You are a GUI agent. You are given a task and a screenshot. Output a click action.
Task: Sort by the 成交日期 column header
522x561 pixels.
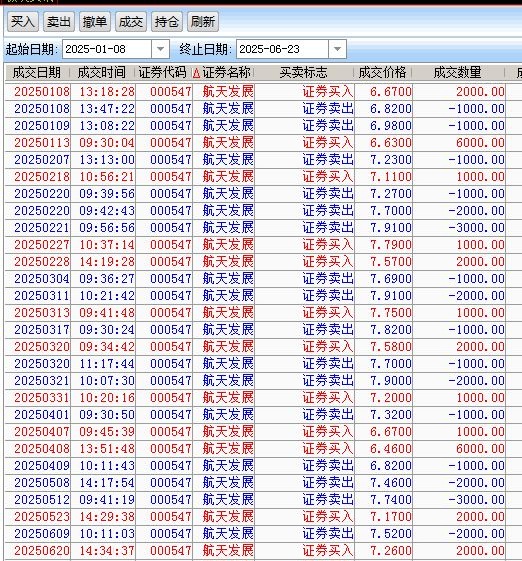37,73
